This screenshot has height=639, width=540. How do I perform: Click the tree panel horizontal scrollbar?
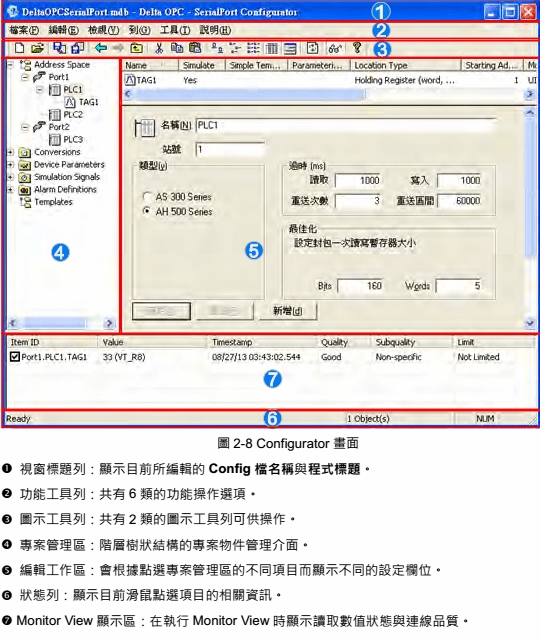(62, 324)
